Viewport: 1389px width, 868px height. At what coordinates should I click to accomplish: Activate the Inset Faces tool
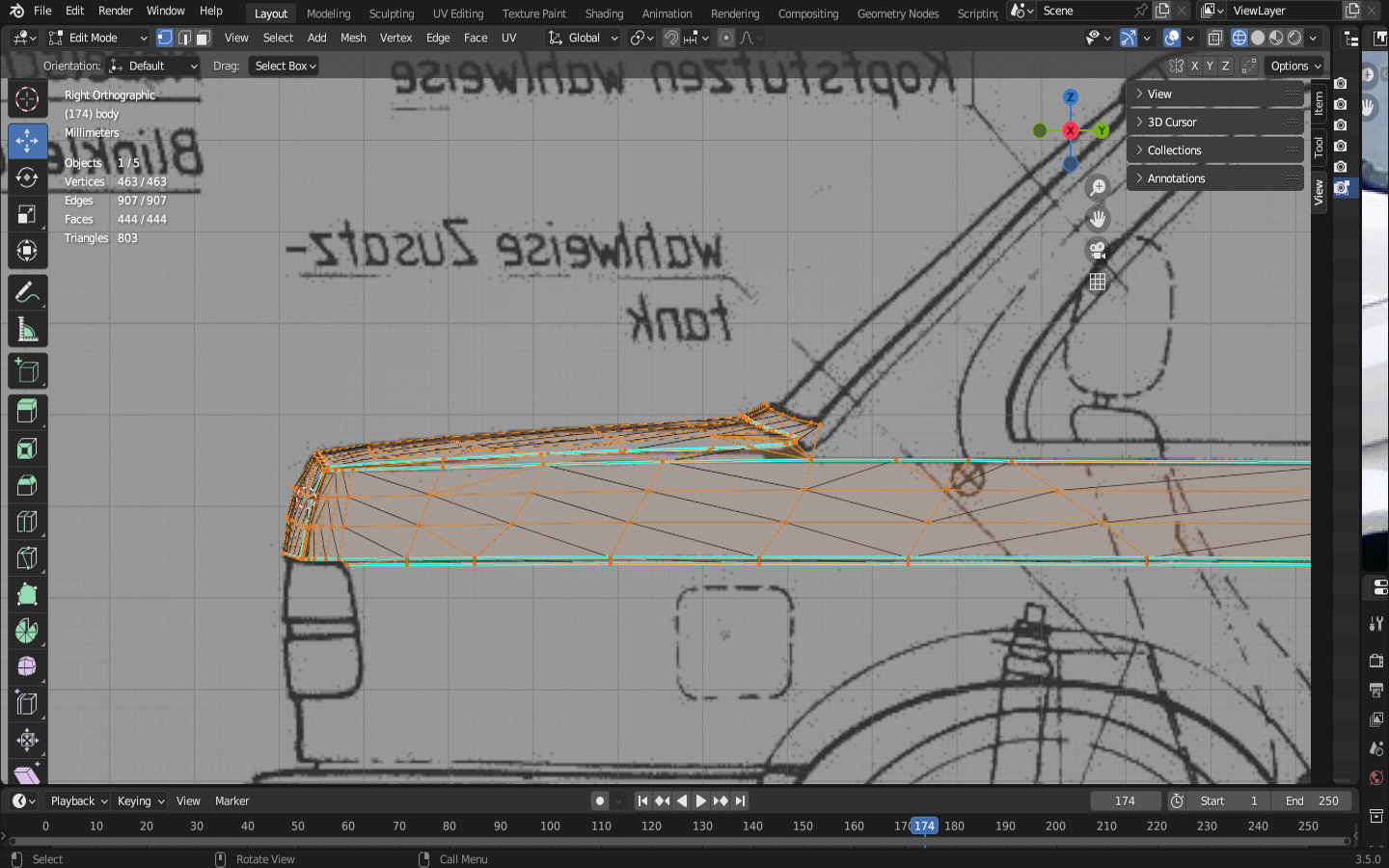coord(27,448)
